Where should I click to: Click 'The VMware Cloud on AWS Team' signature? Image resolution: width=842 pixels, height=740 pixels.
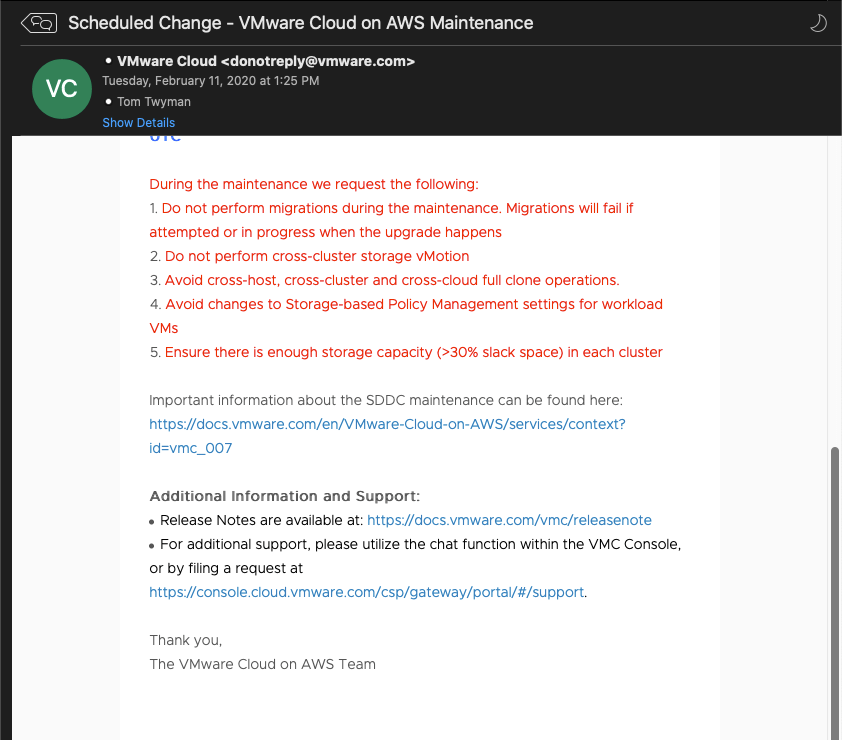pyautogui.click(x=262, y=664)
